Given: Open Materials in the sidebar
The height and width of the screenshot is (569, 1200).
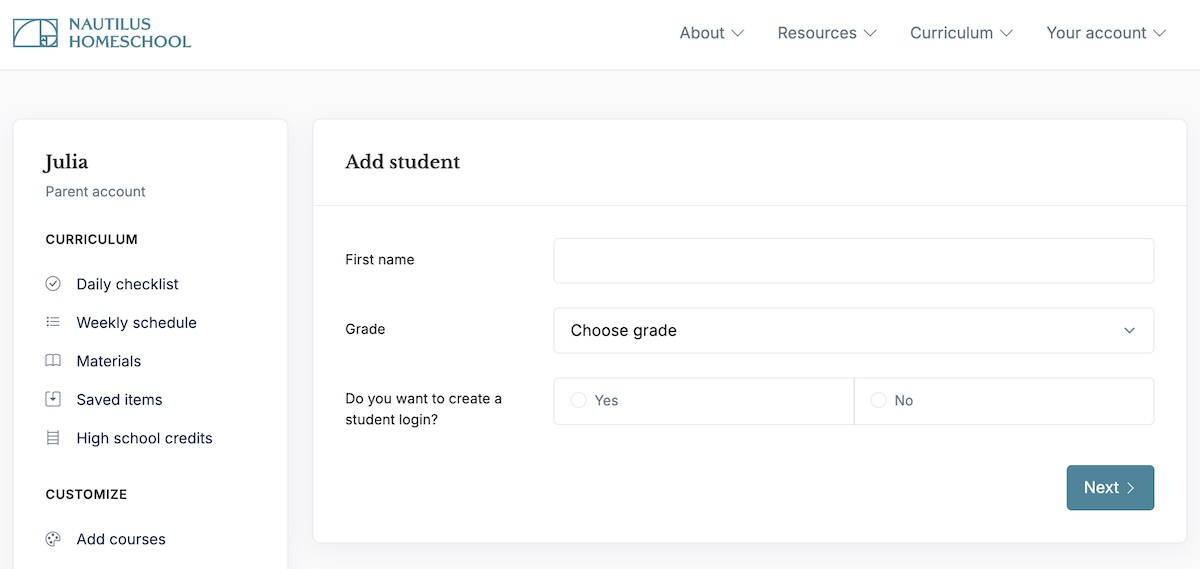Looking at the screenshot, I should click(108, 361).
